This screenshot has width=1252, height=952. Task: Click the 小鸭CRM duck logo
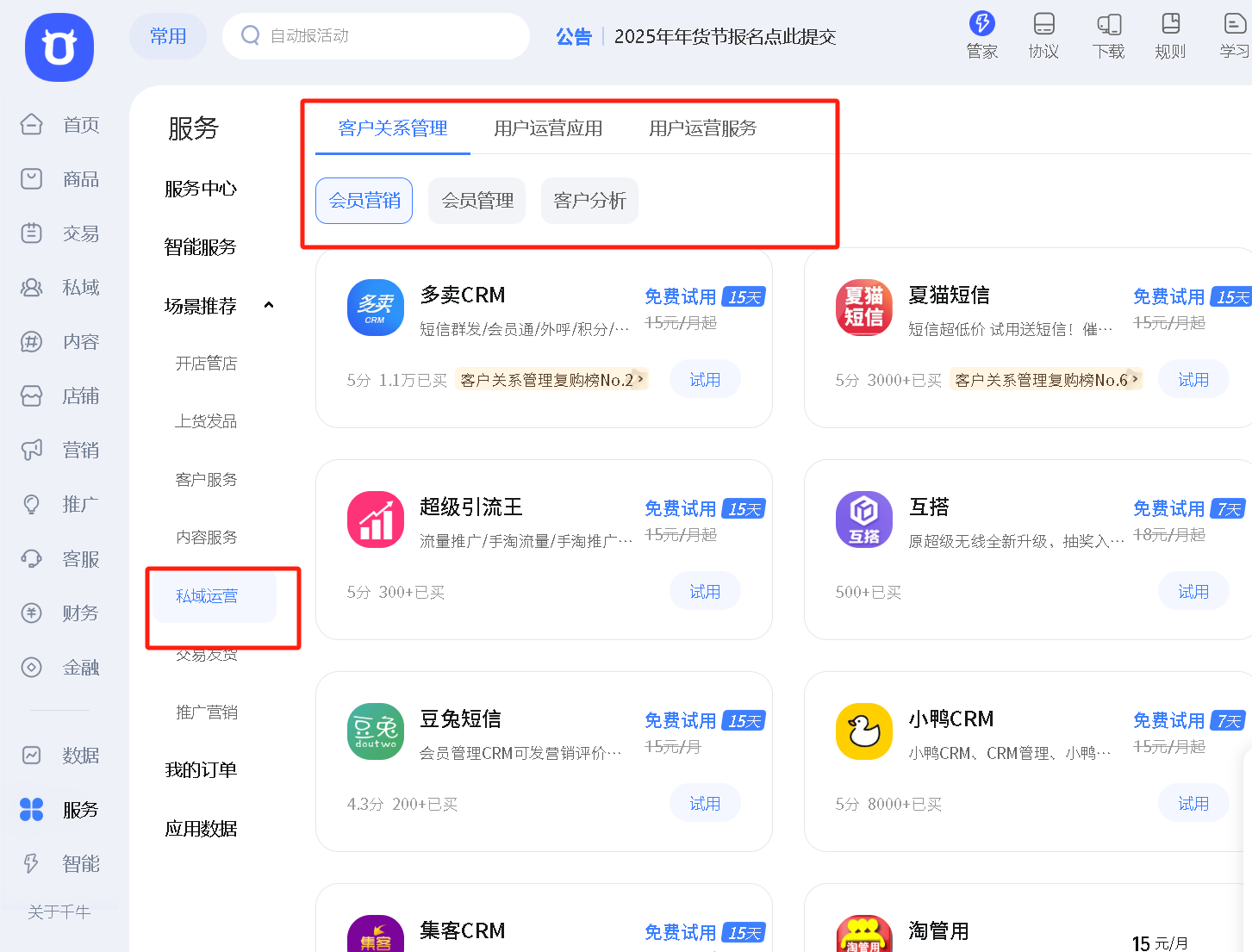864,731
